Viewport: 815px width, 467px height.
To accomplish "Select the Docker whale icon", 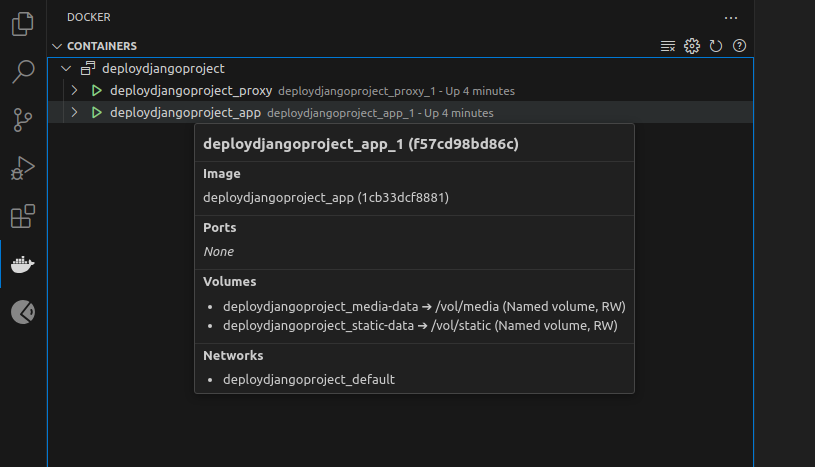I will click(23, 264).
